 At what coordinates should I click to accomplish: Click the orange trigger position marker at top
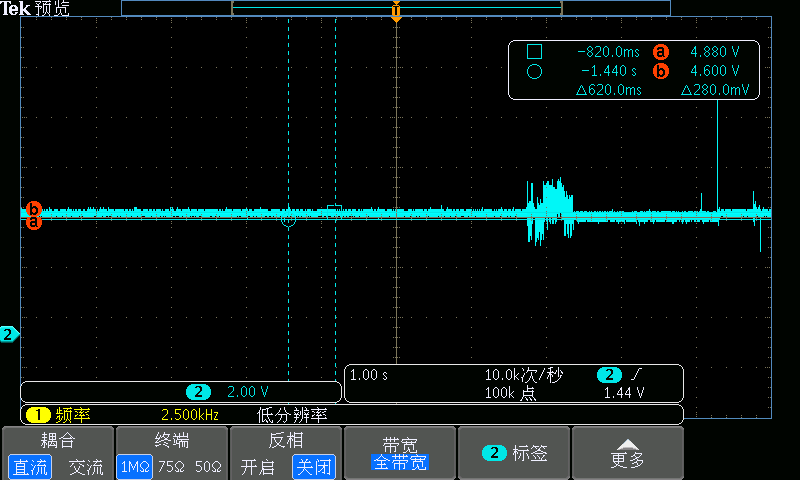[x=396, y=13]
